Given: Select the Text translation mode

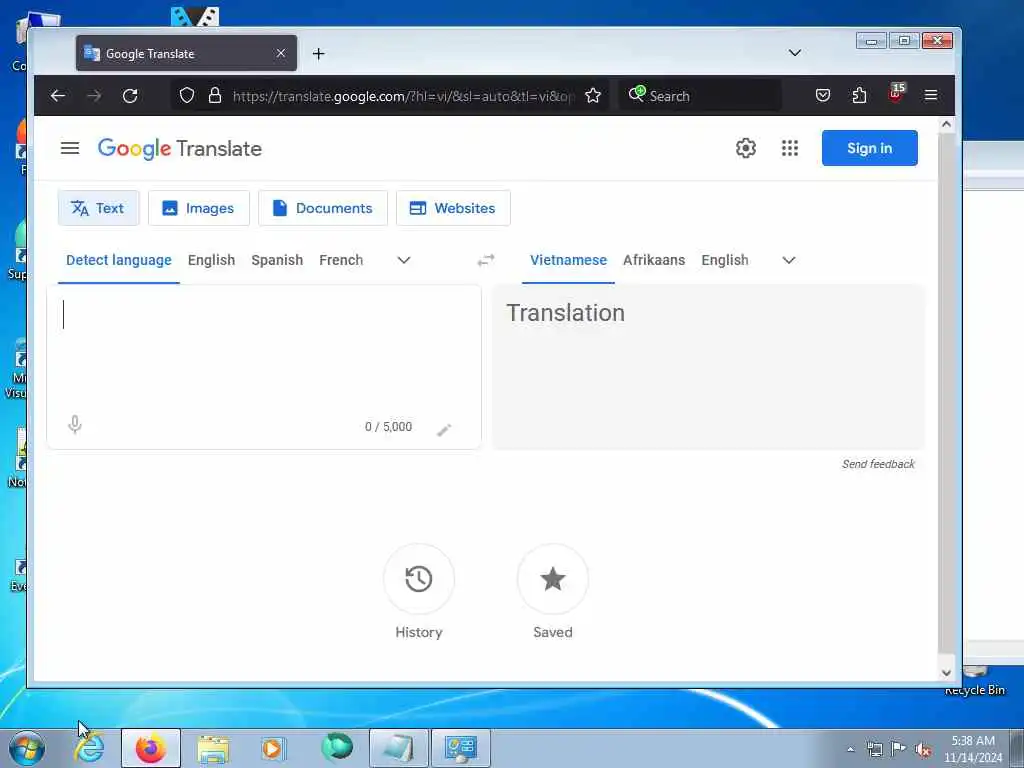Looking at the screenshot, I should coord(98,208).
